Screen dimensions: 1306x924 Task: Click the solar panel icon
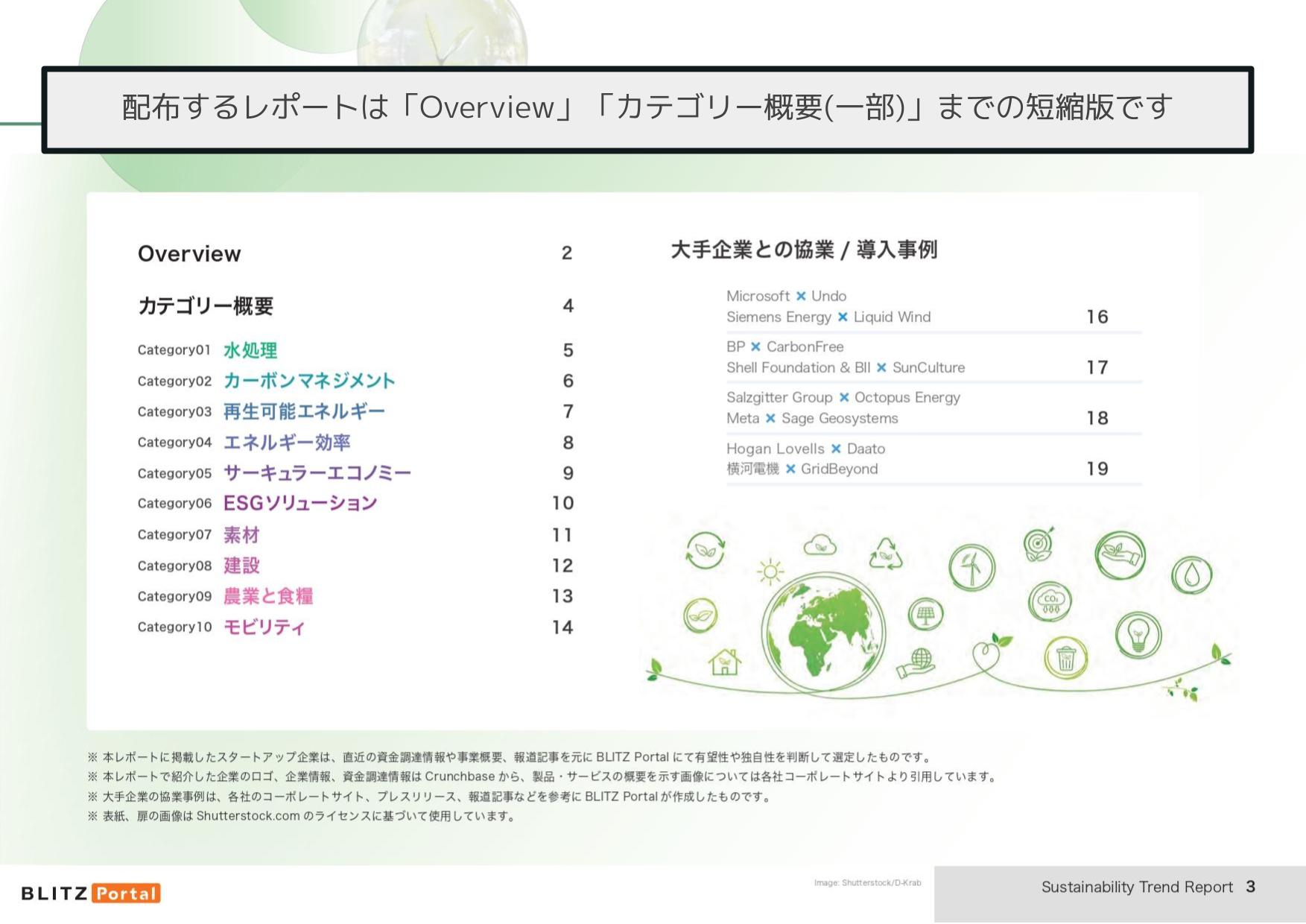point(925,616)
